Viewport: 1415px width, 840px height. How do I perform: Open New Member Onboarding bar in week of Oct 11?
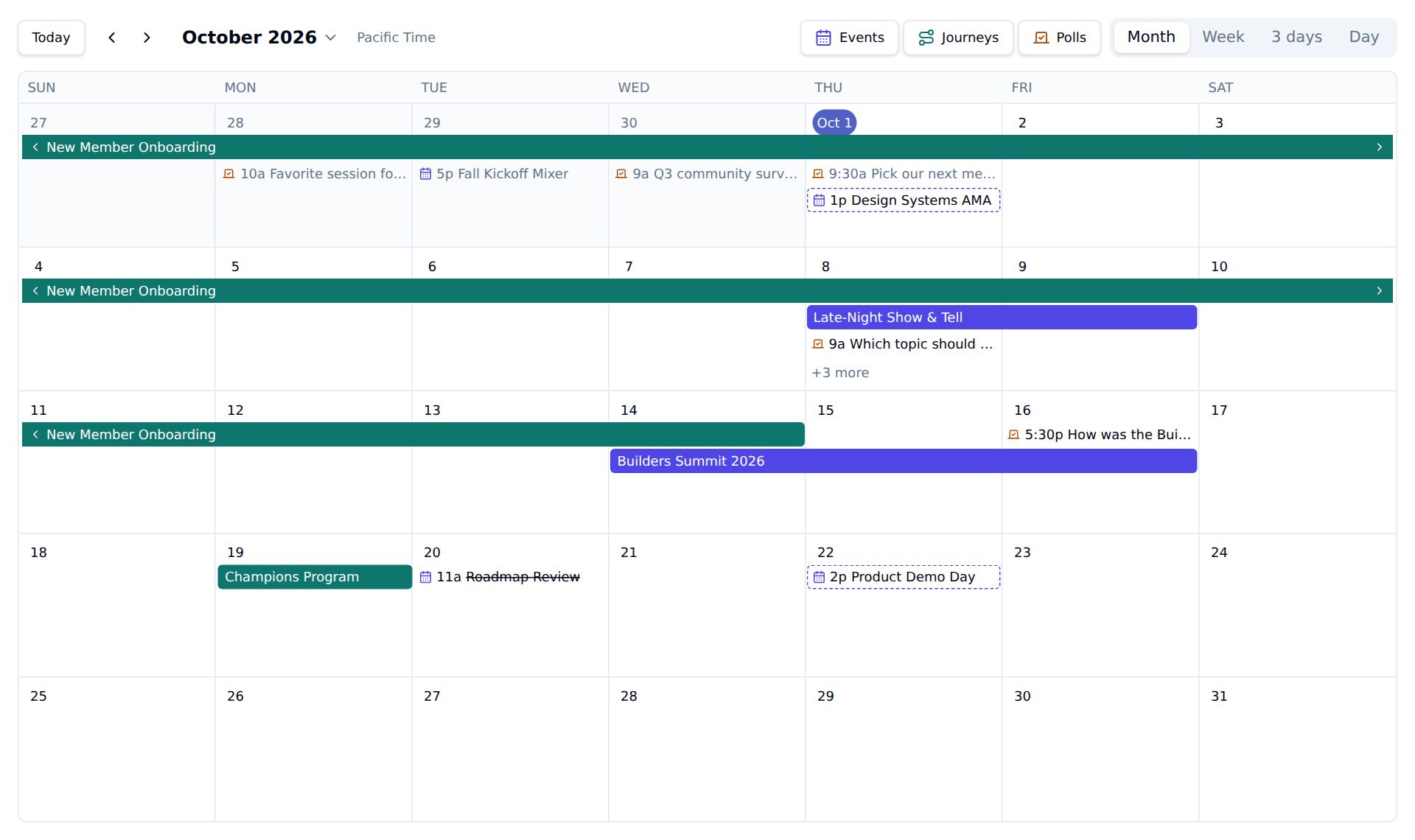coord(413,435)
